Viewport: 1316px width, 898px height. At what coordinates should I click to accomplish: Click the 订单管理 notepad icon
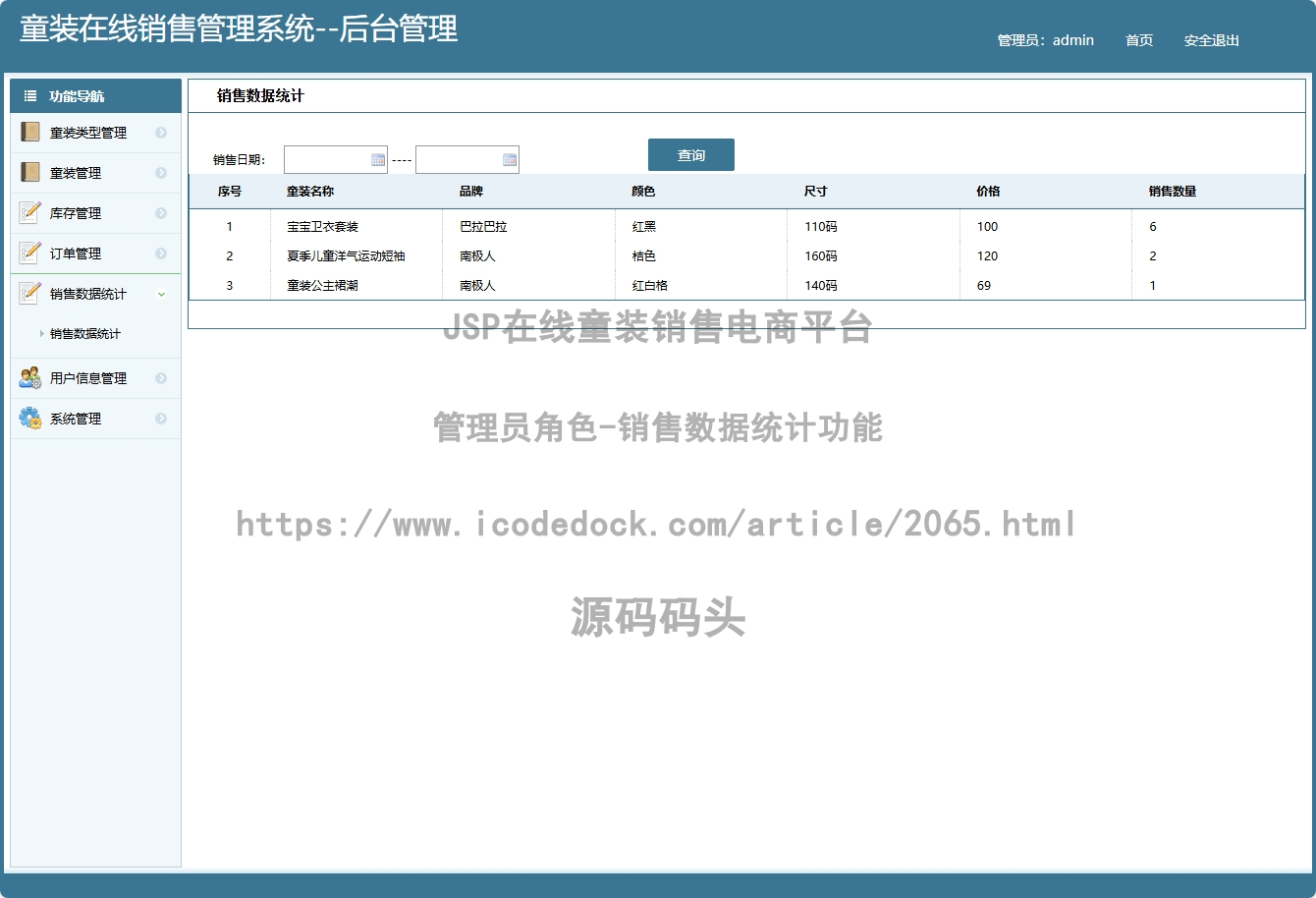tap(29, 253)
